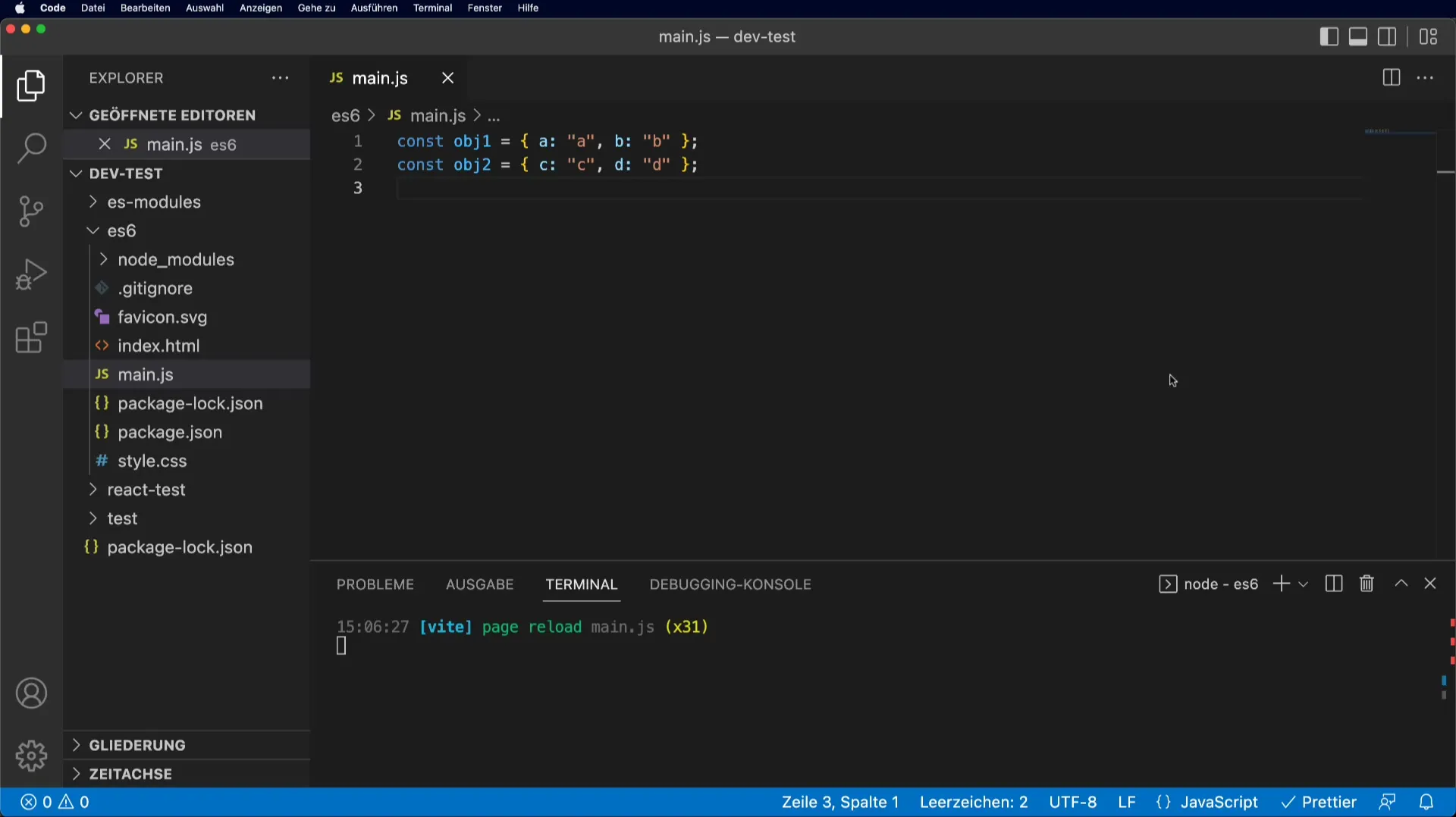Click es6 breadcrumb segment
The image size is (1456, 817).
pos(345,116)
